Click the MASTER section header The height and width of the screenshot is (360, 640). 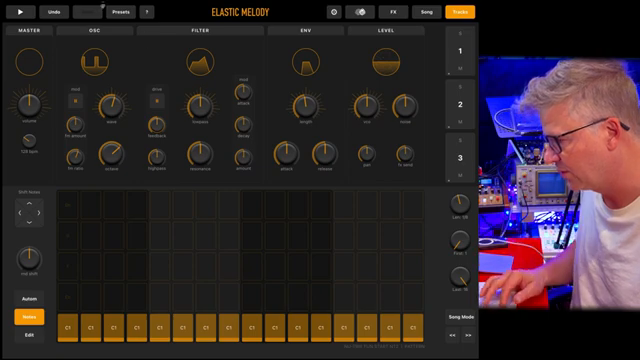pos(29,30)
